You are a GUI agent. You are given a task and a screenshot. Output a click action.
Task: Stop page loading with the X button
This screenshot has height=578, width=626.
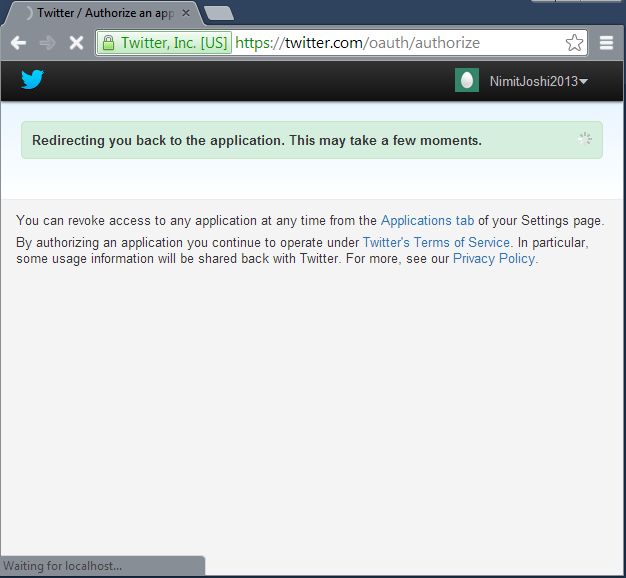pyautogui.click(x=76, y=43)
